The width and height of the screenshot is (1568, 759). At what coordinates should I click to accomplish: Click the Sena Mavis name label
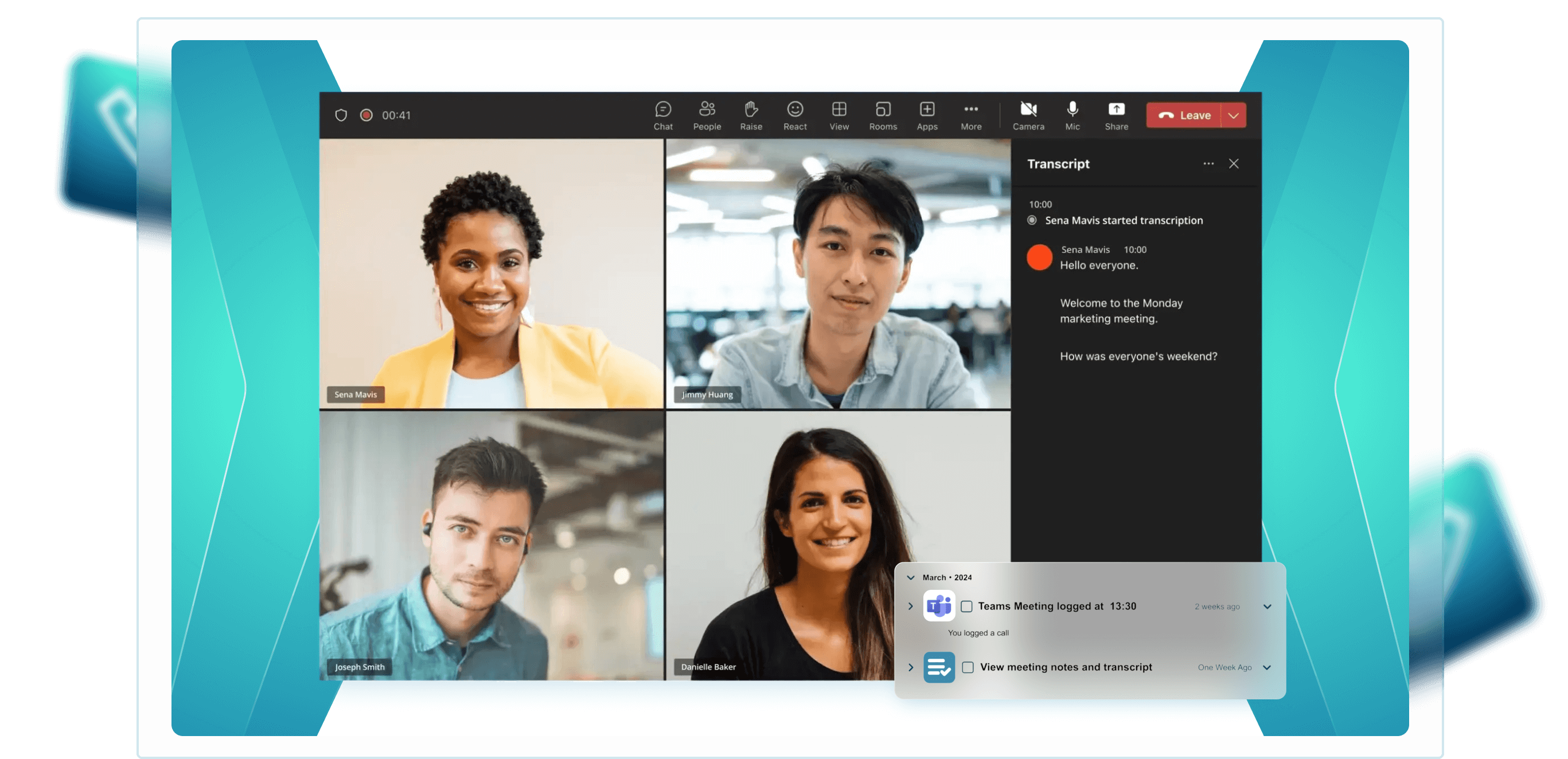coord(356,394)
